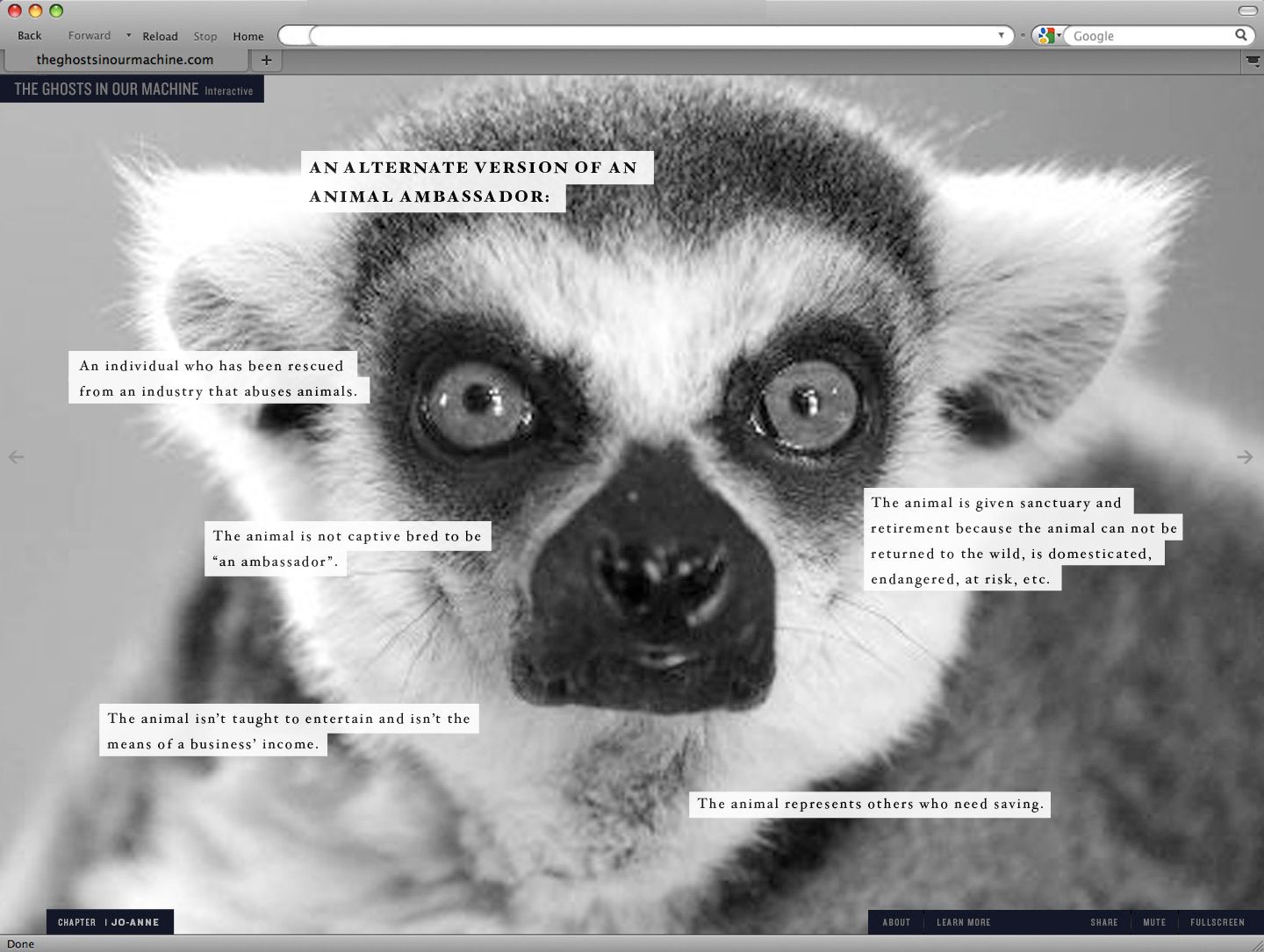Click text 'not captive bred to be an ambassador'
The image size is (1264, 952).
tap(348, 548)
